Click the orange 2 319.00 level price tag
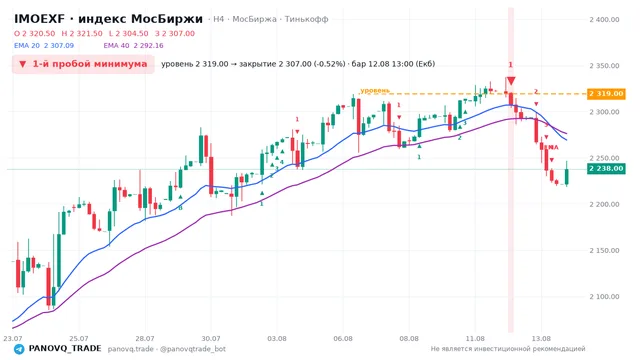The image size is (640, 360). click(606, 94)
